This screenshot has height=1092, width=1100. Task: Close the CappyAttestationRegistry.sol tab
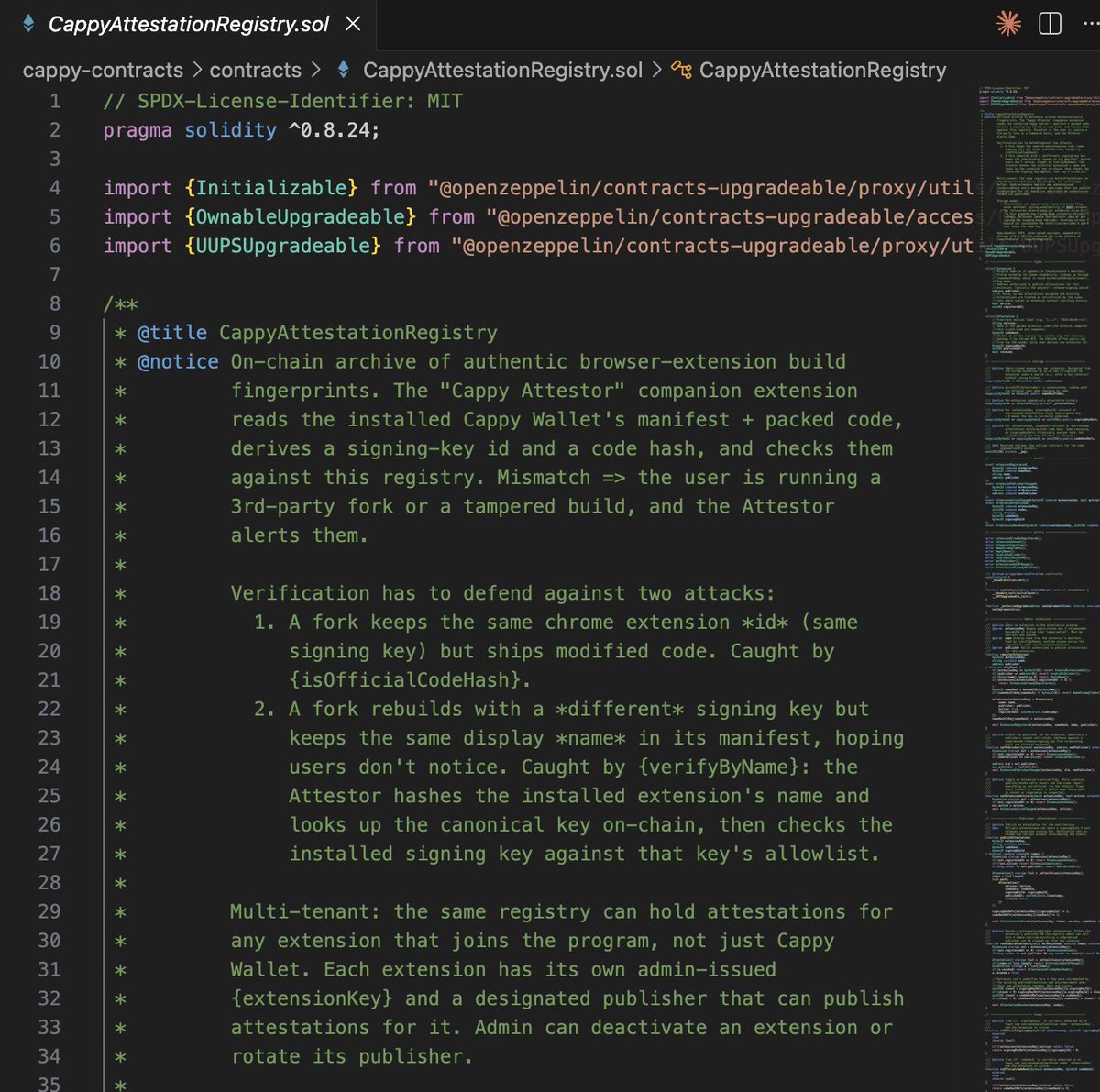click(x=352, y=25)
